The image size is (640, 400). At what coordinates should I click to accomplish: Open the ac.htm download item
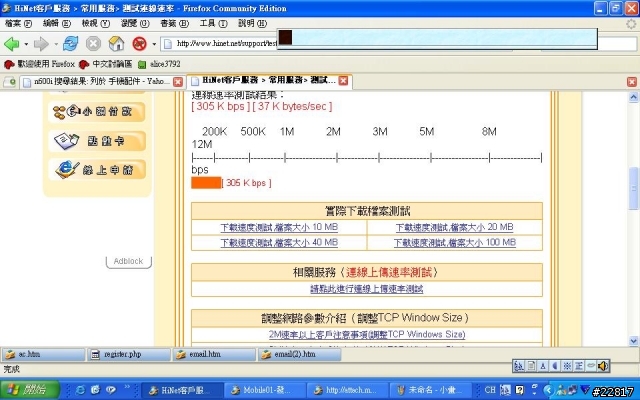[43, 354]
